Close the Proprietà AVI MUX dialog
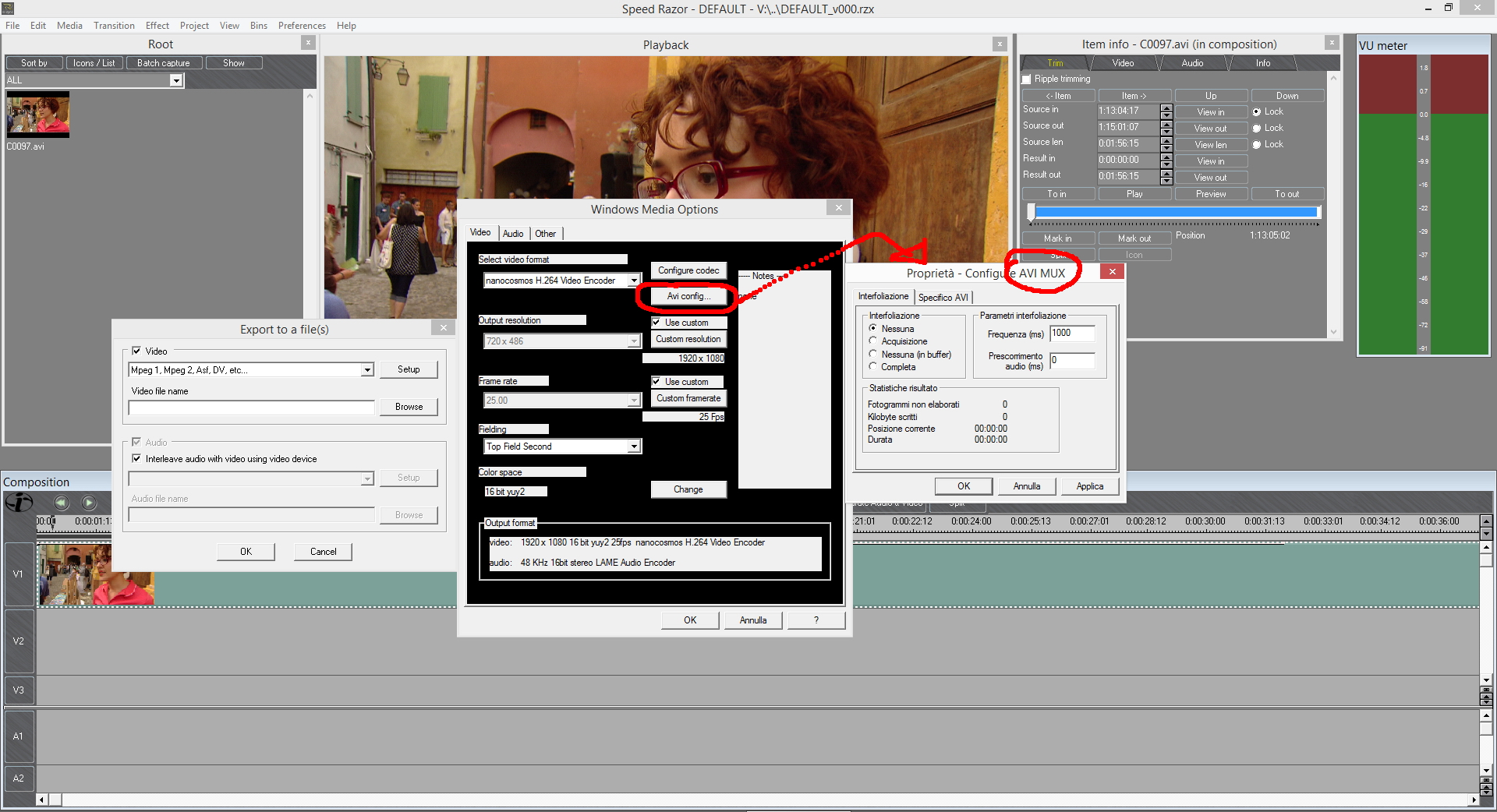Screen dimensions: 1497x812 (x=1113, y=271)
